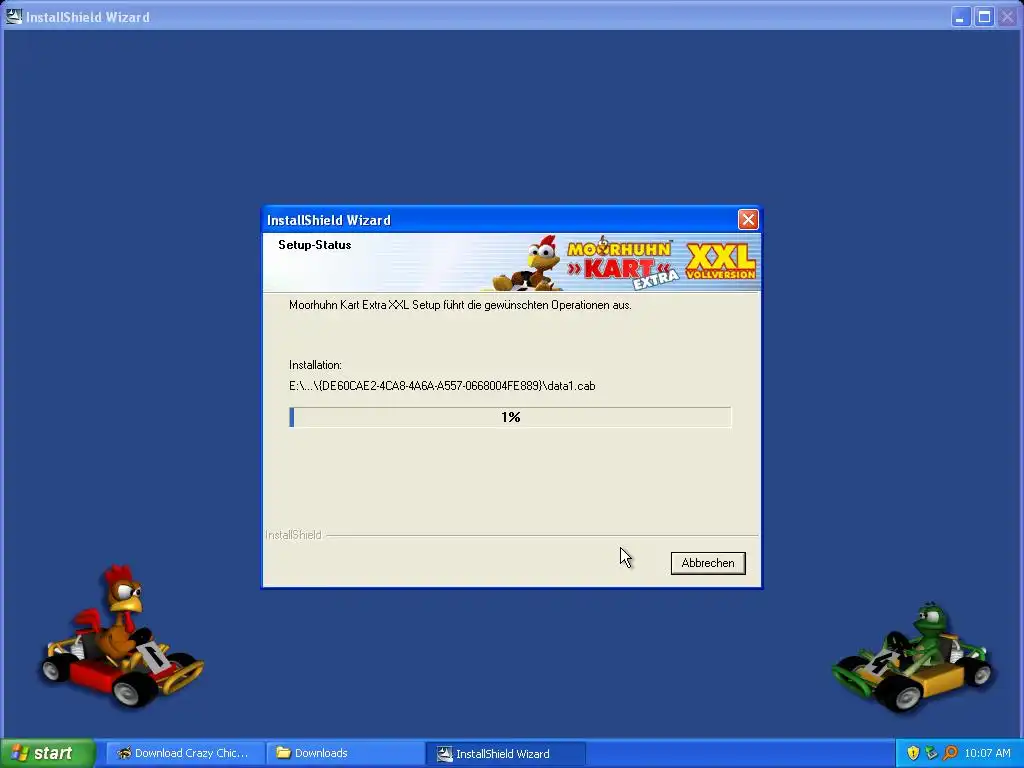This screenshot has height=768, width=1024.
Task: Open the Downloads folder taskbar item
Action: (x=345, y=753)
